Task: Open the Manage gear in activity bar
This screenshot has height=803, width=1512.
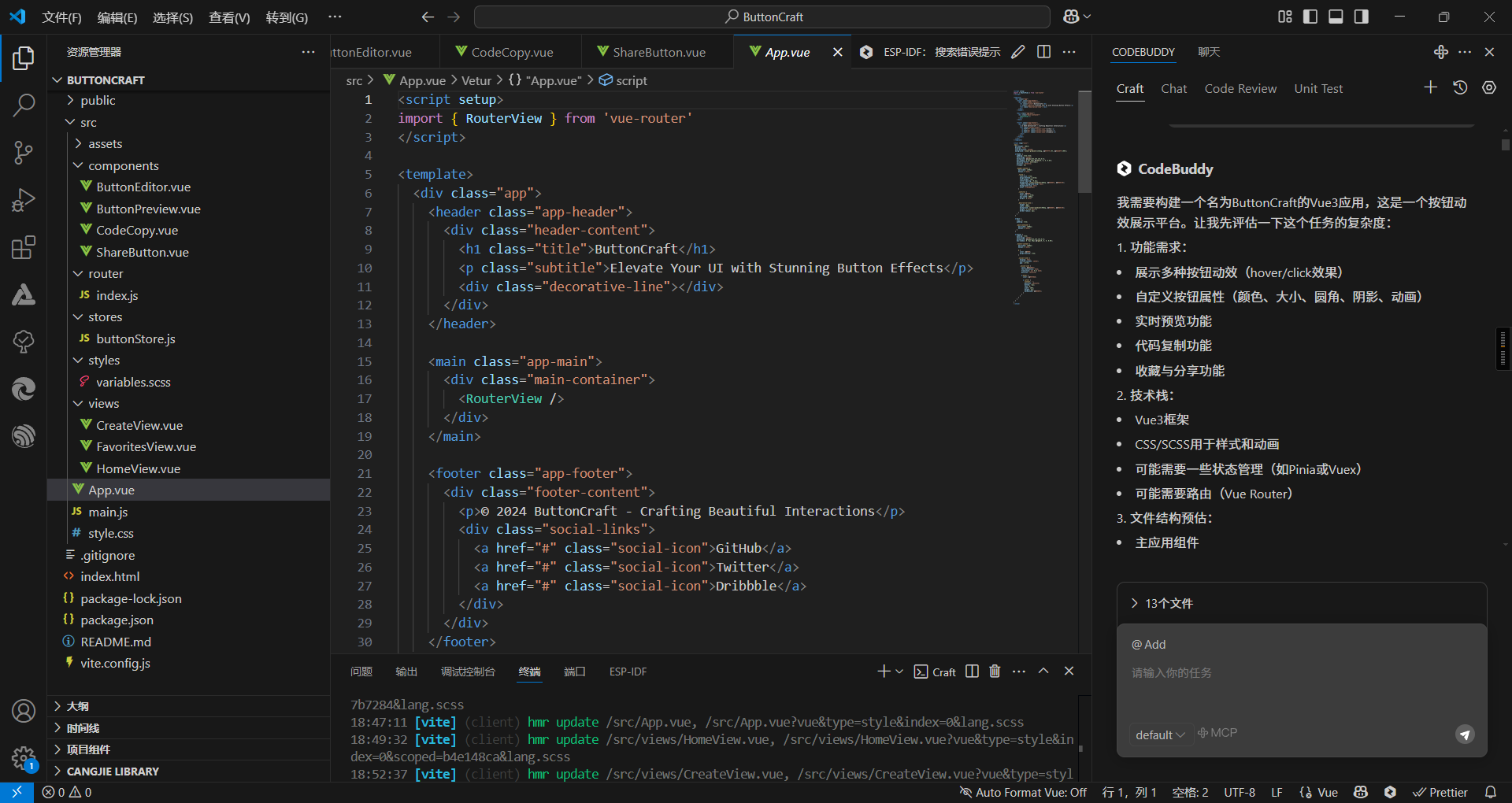Action: click(x=24, y=759)
